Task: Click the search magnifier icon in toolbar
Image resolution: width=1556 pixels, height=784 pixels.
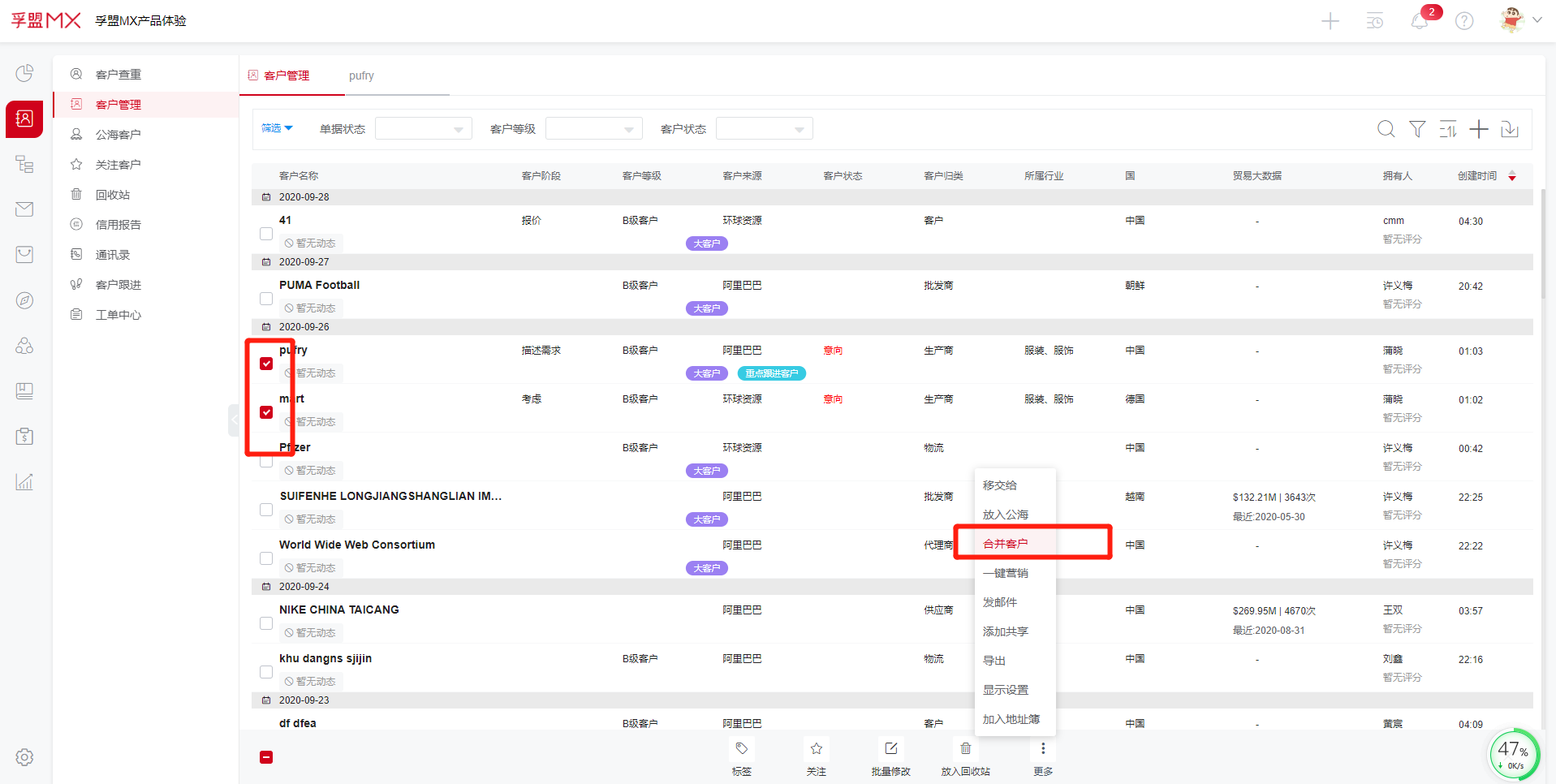Action: coord(1386,129)
